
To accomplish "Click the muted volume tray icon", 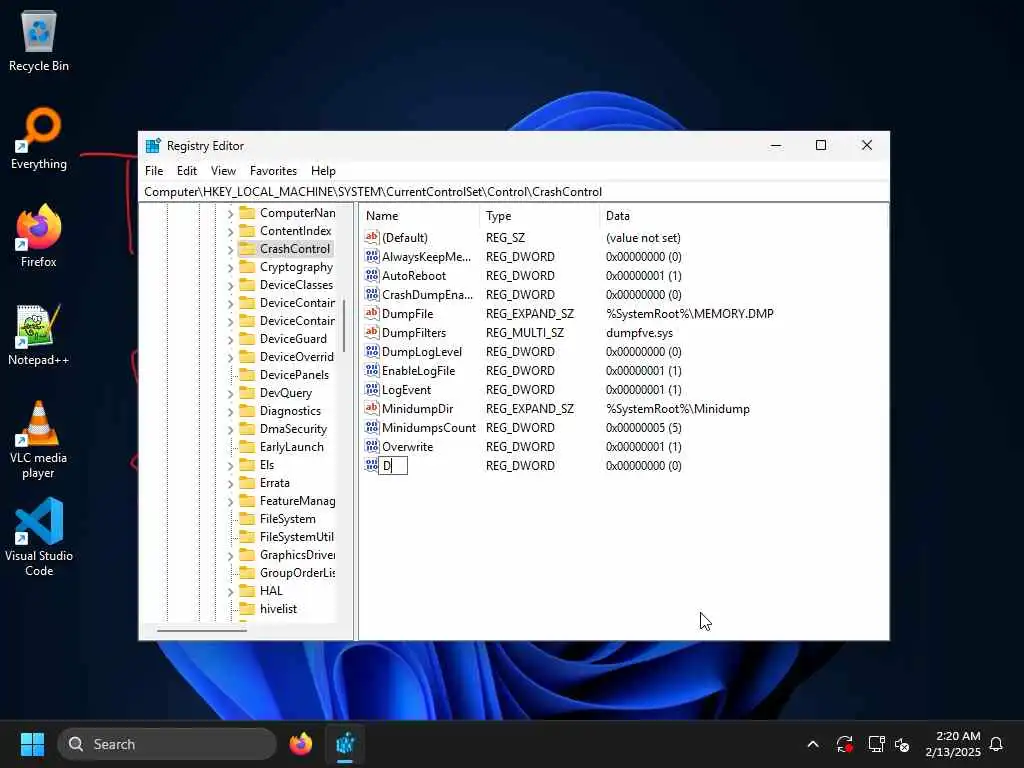I will pos(902,744).
